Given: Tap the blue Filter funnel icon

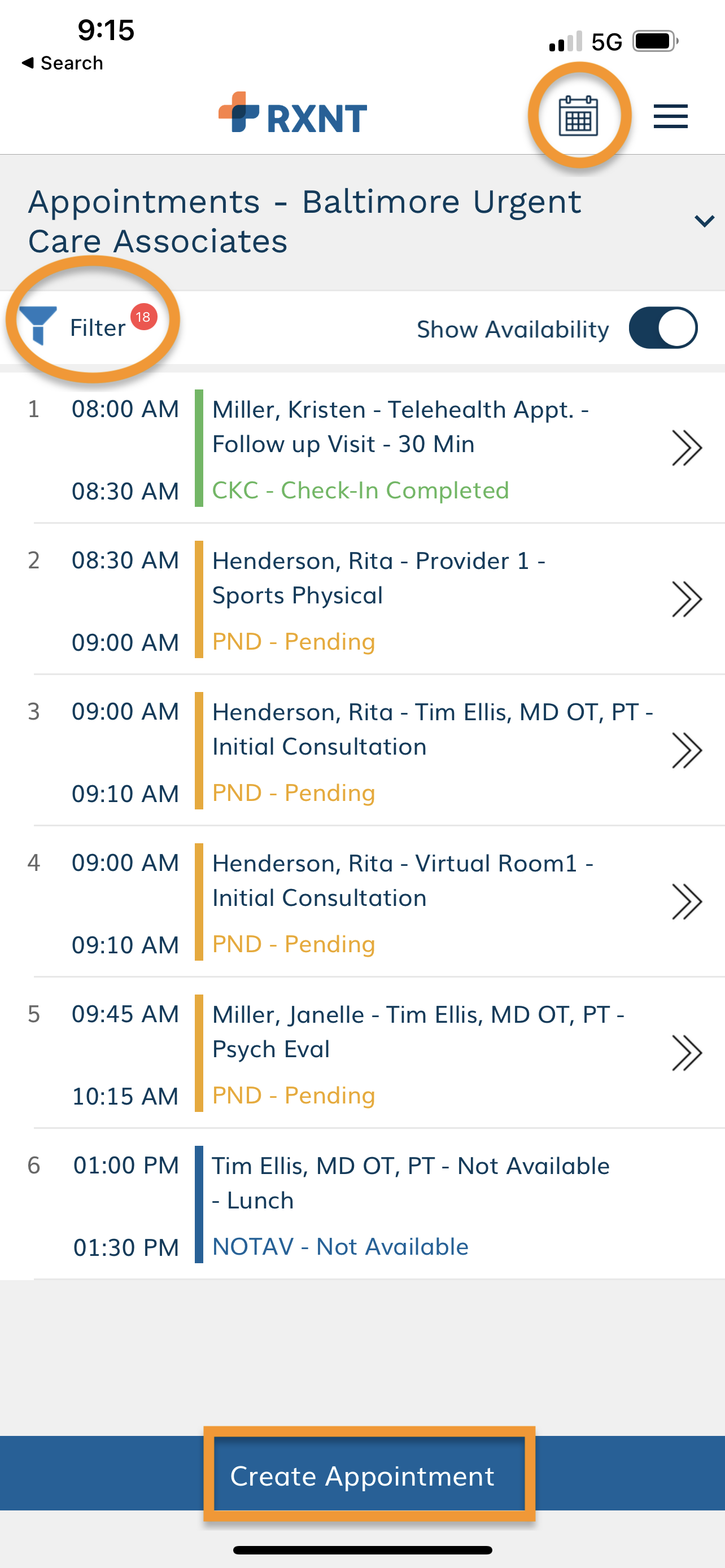Looking at the screenshot, I should 38,326.
